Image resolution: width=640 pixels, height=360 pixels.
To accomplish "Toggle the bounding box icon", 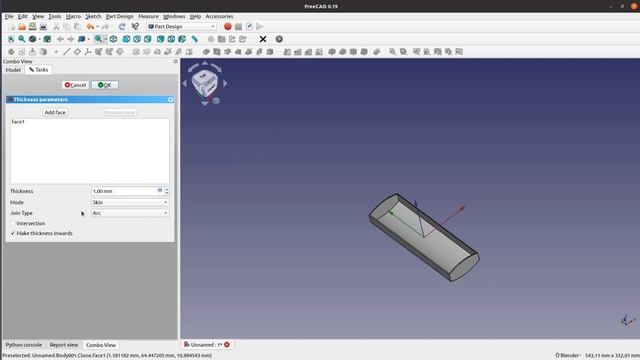I will (x=47, y=39).
